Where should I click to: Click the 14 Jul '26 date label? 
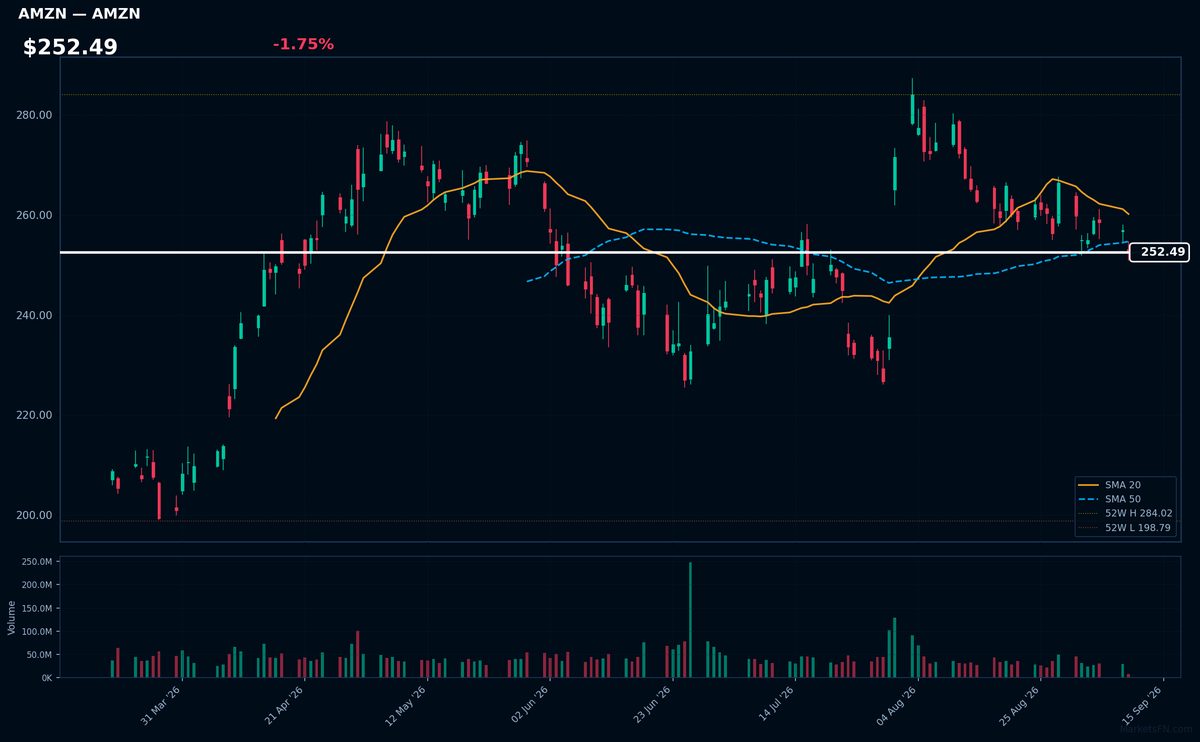tap(775, 704)
